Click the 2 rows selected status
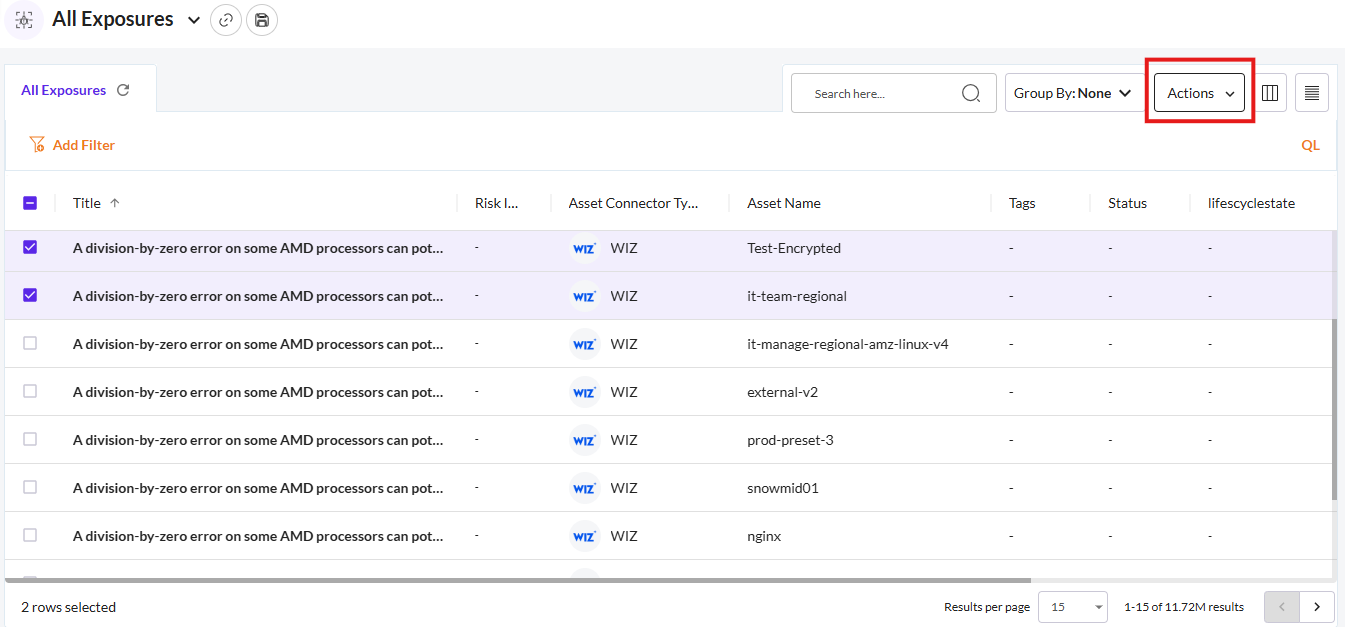This screenshot has height=627, width=1345. click(x=68, y=607)
